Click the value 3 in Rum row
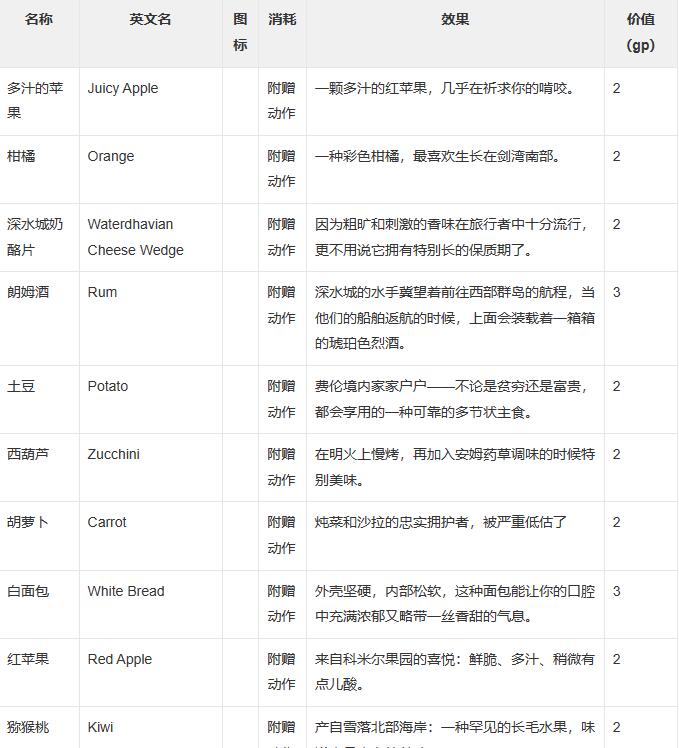679x748 pixels. (616, 292)
